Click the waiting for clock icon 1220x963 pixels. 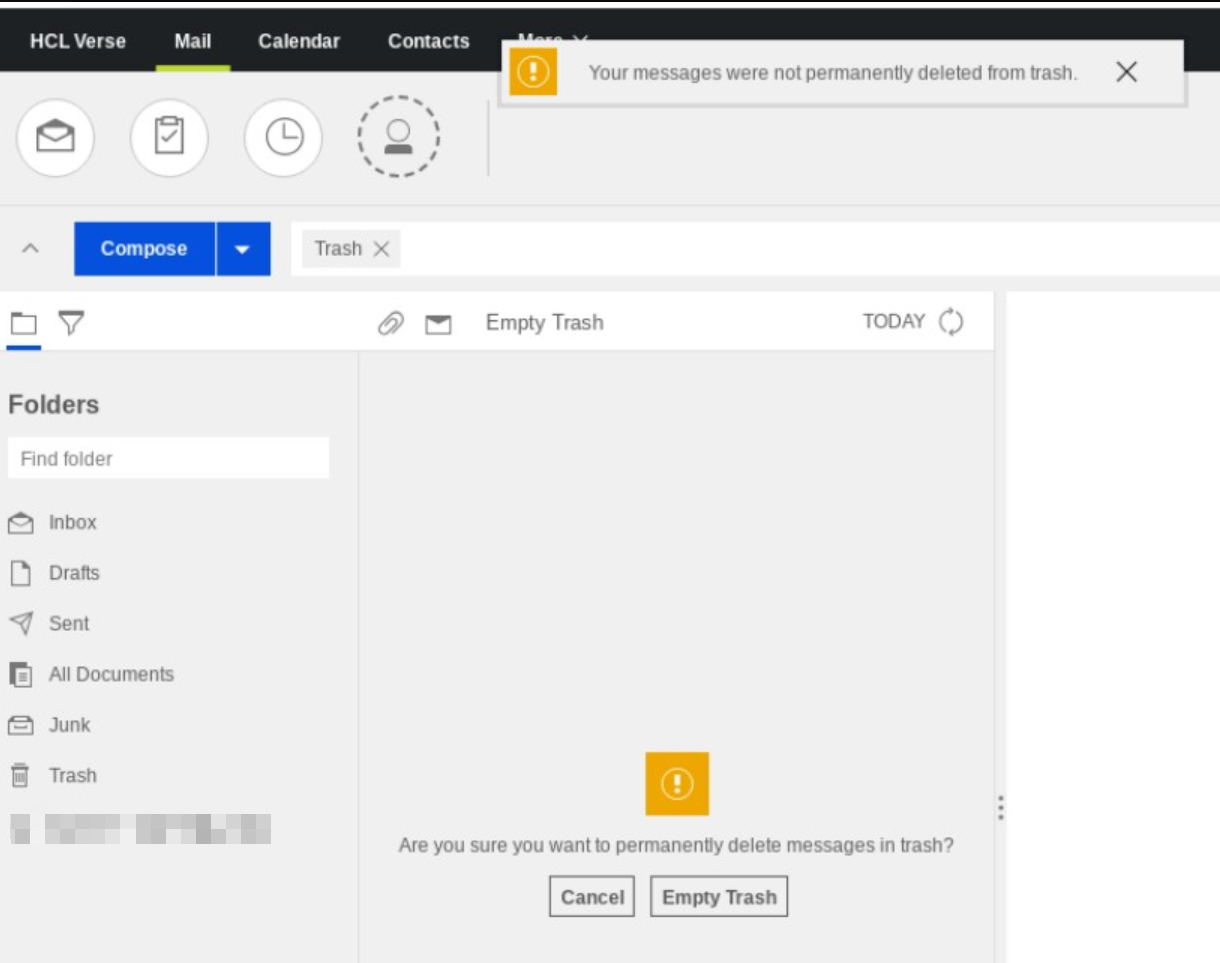pos(283,137)
